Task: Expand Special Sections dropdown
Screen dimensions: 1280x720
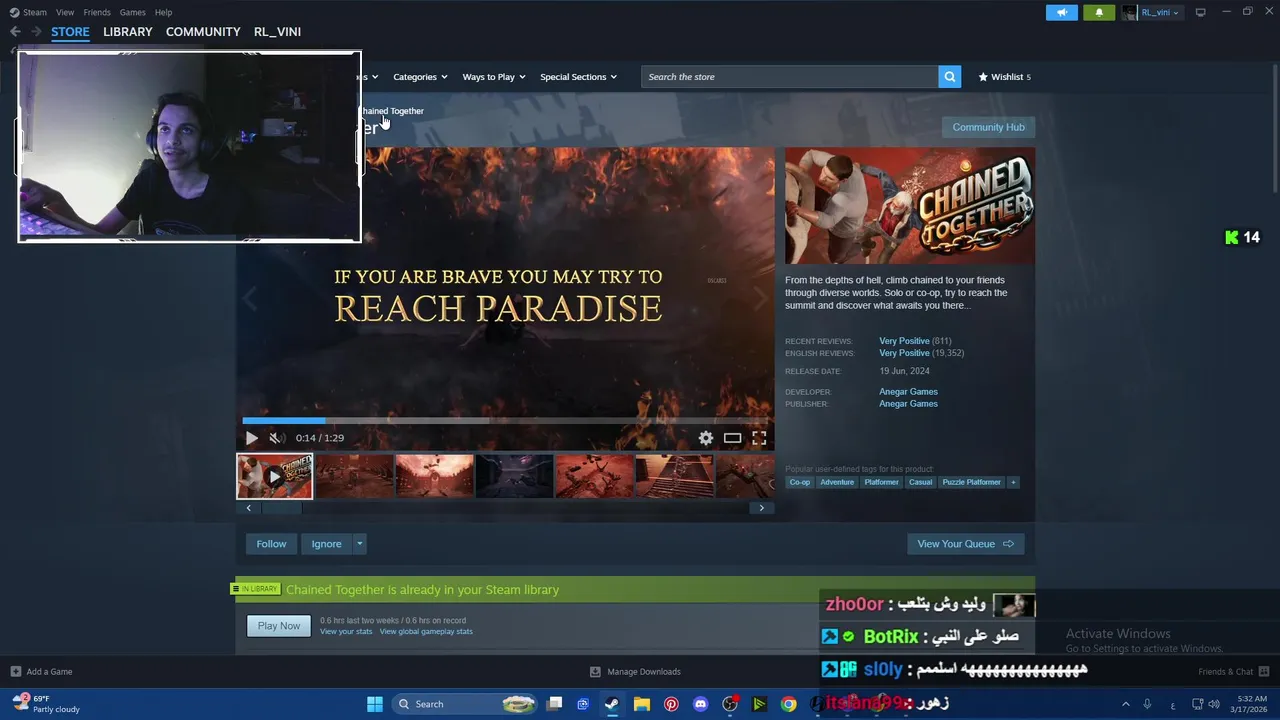Action: coord(579,77)
